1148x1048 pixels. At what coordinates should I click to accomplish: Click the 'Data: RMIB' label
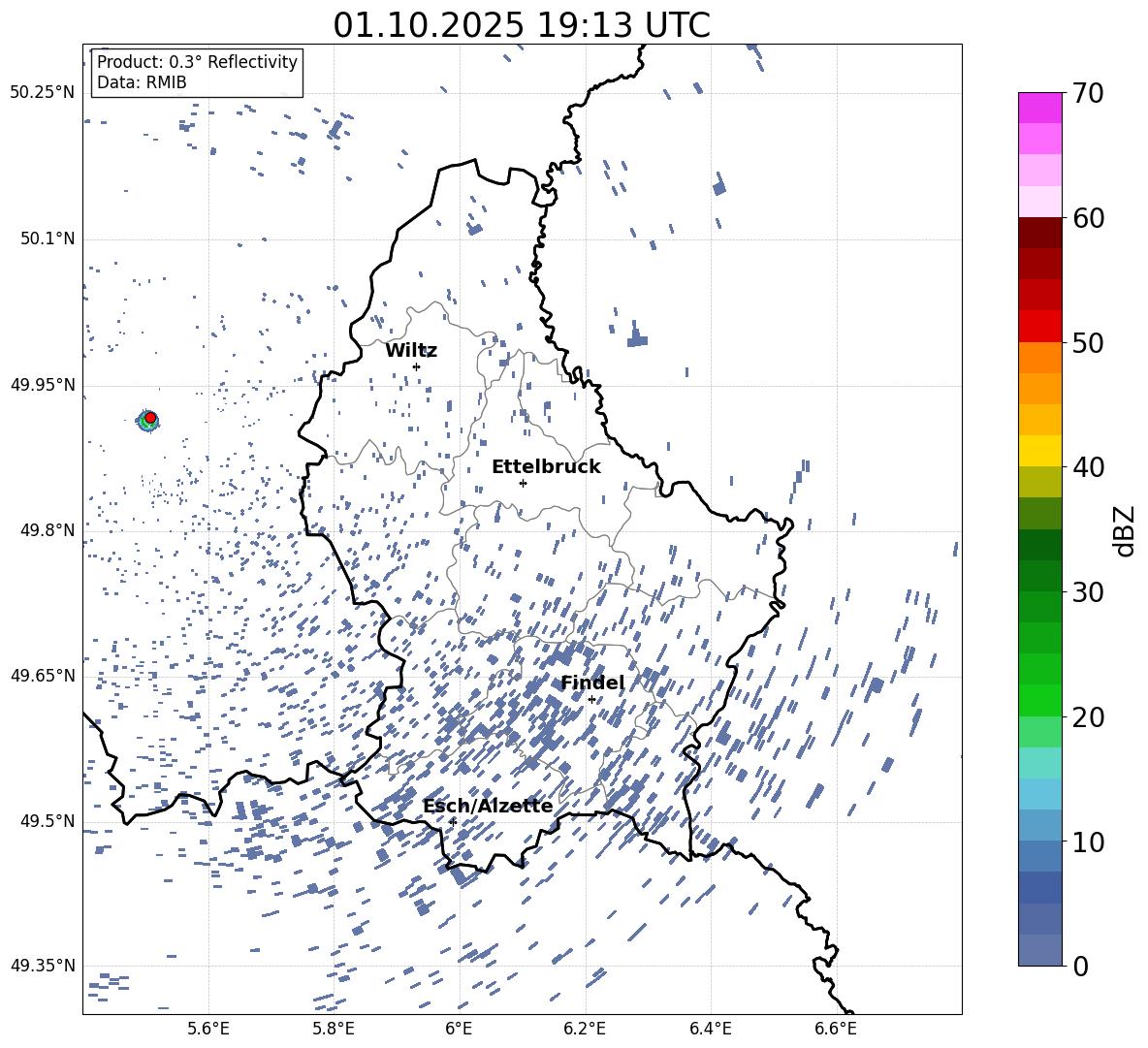(x=142, y=82)
